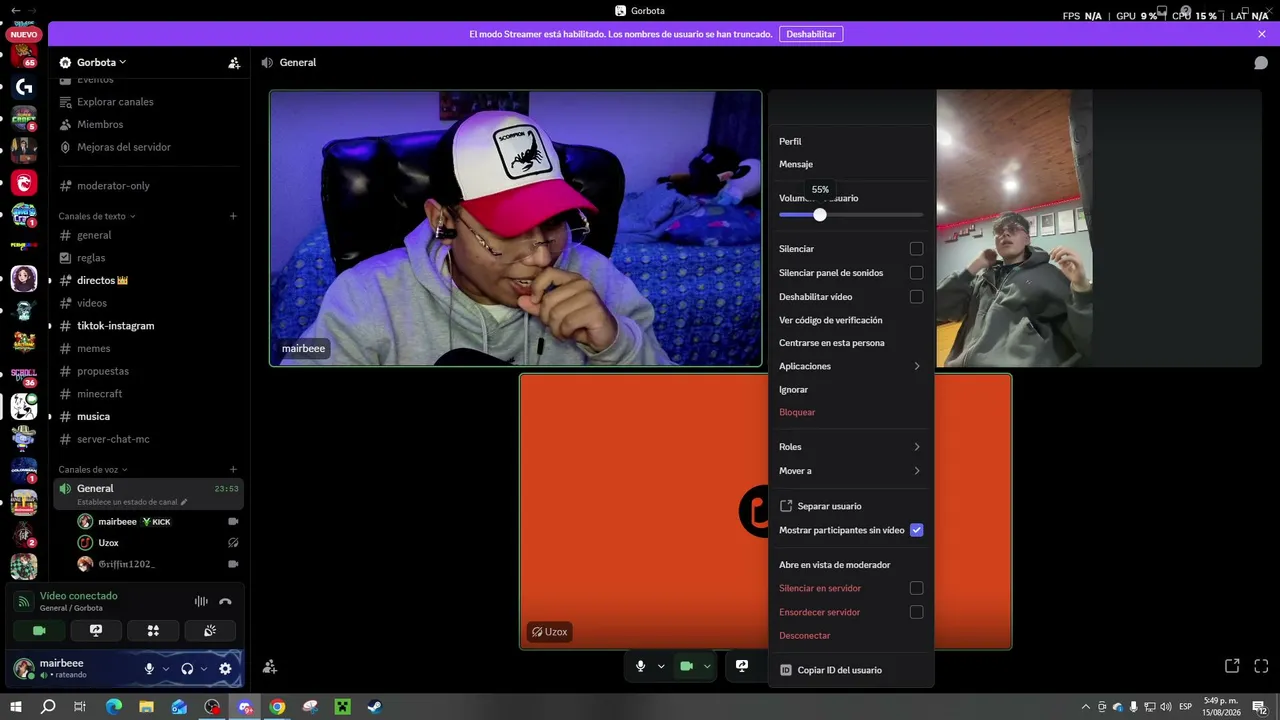
Task: Select the mairbeee video tile
Action: pos(516,229)
